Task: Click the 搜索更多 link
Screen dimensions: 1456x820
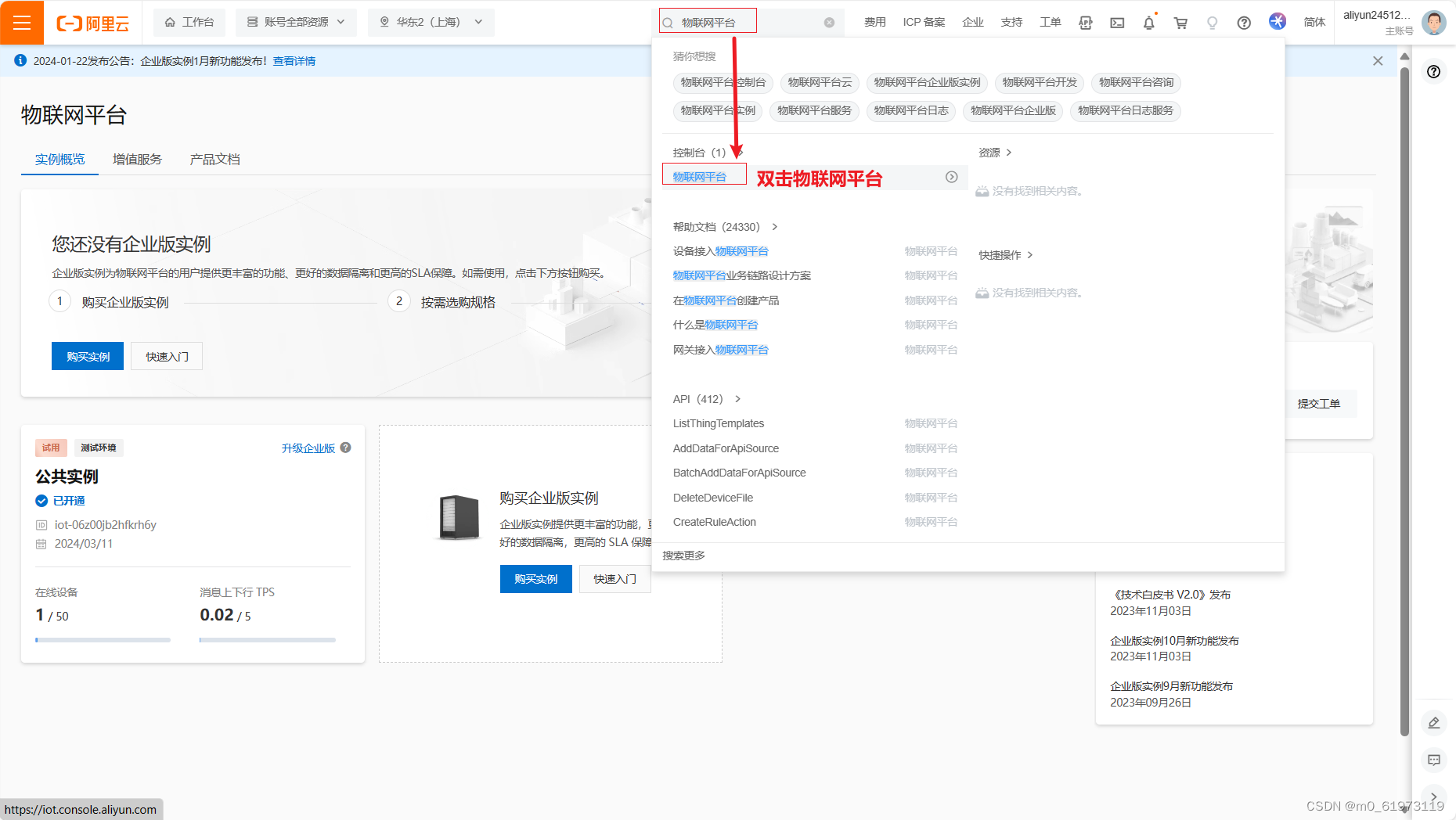Action: click(683, 556)
